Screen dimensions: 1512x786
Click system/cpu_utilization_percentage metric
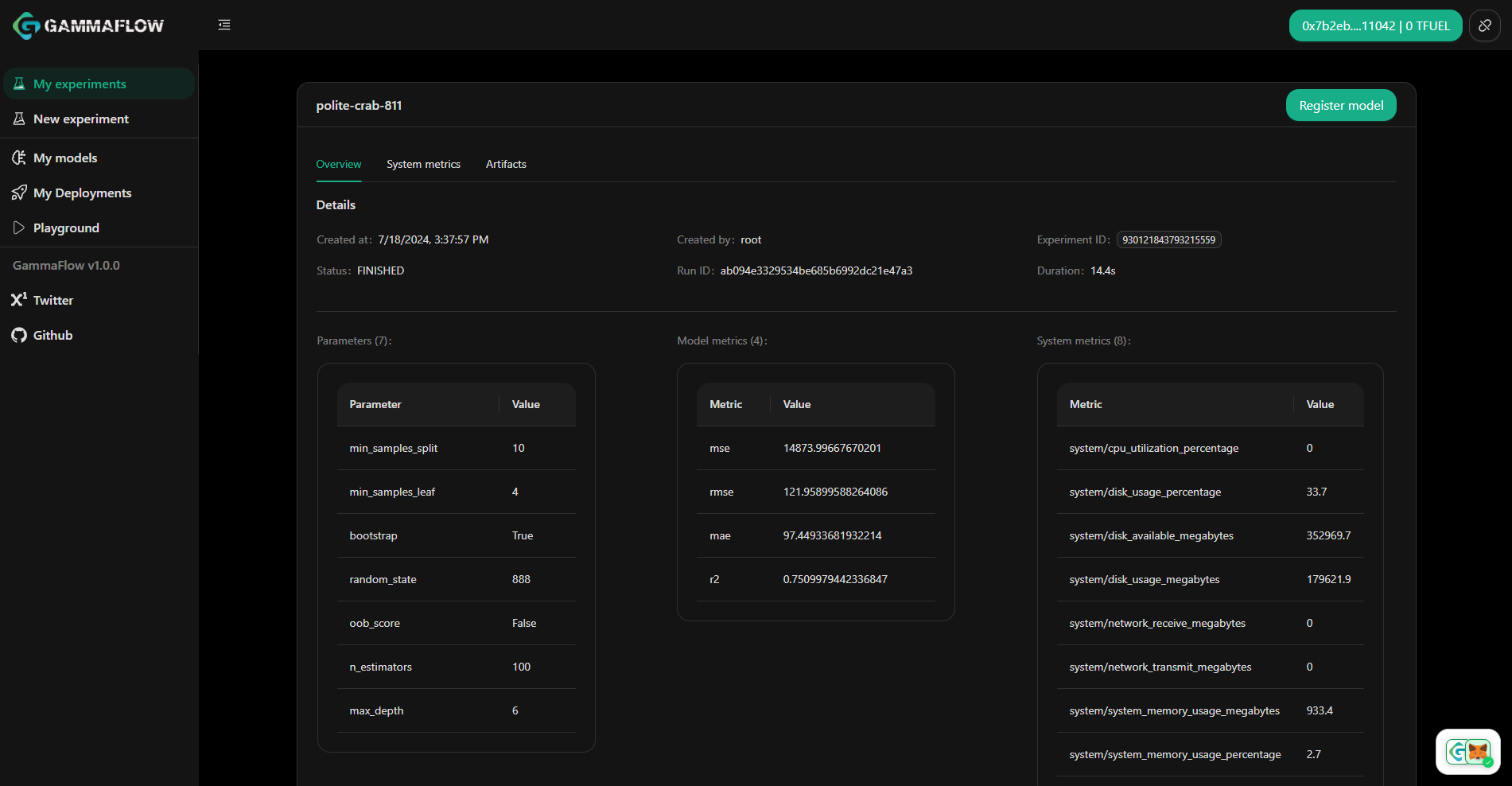[x=1154, y=448]
